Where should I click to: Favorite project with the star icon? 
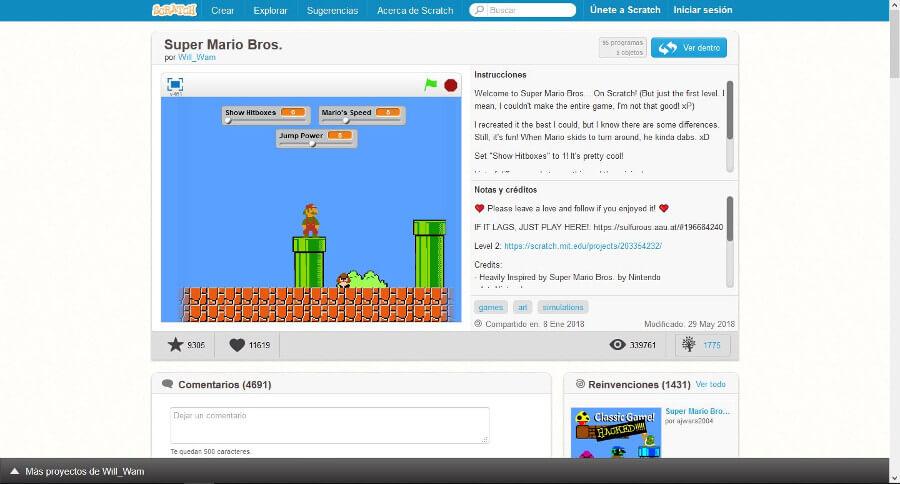click(x=175, y=344)
